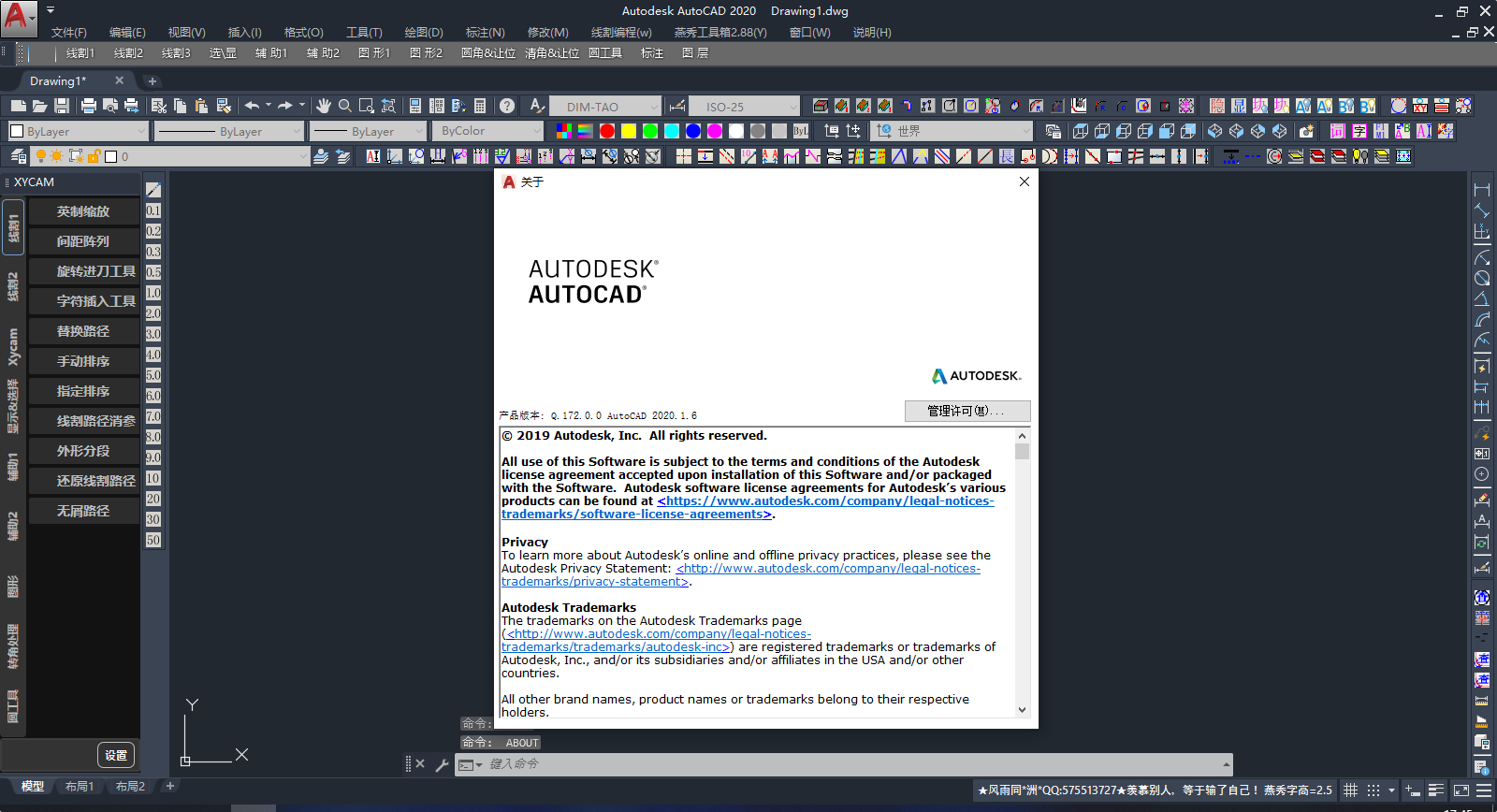1497x812 pixels.
Task: Click the Customize wrench icon in command line
Action: [x=442, y=764]
